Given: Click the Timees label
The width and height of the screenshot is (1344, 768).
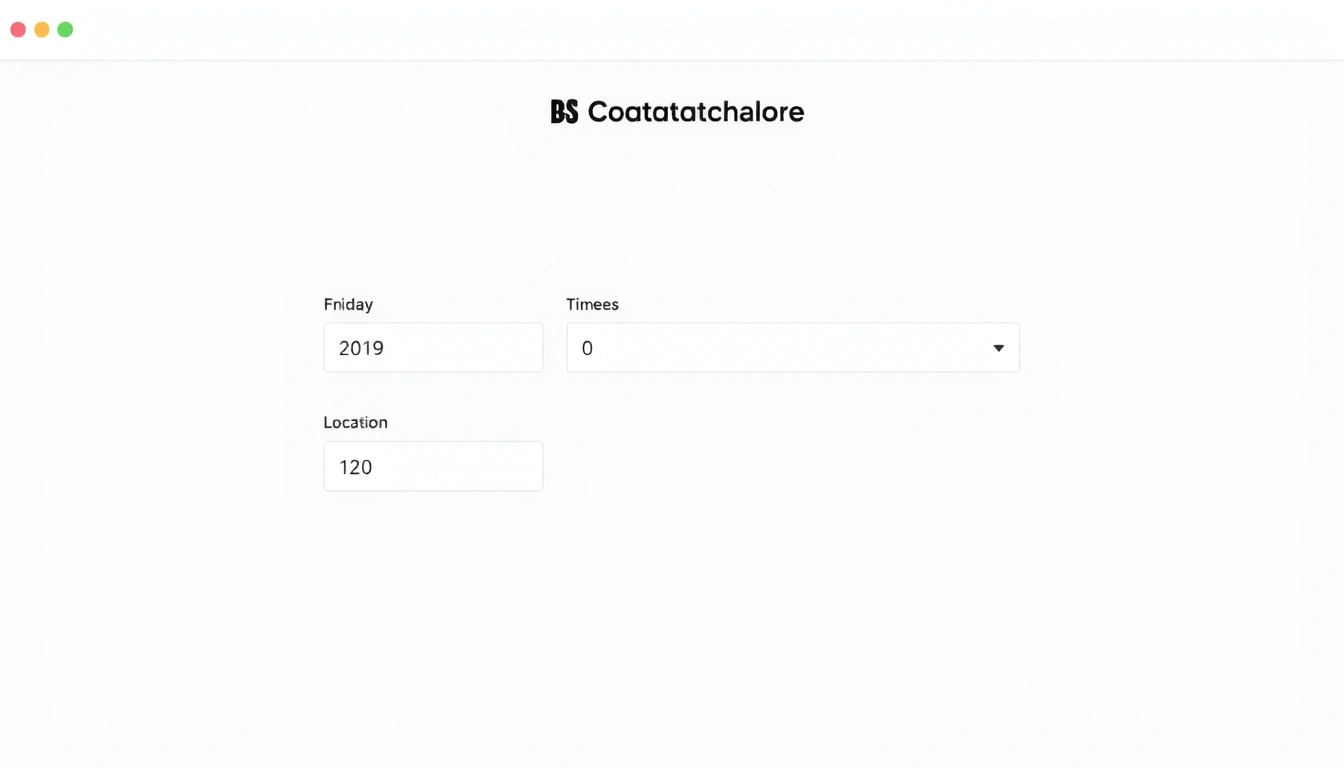Looking at the screenshot, I should coord(592,304).
